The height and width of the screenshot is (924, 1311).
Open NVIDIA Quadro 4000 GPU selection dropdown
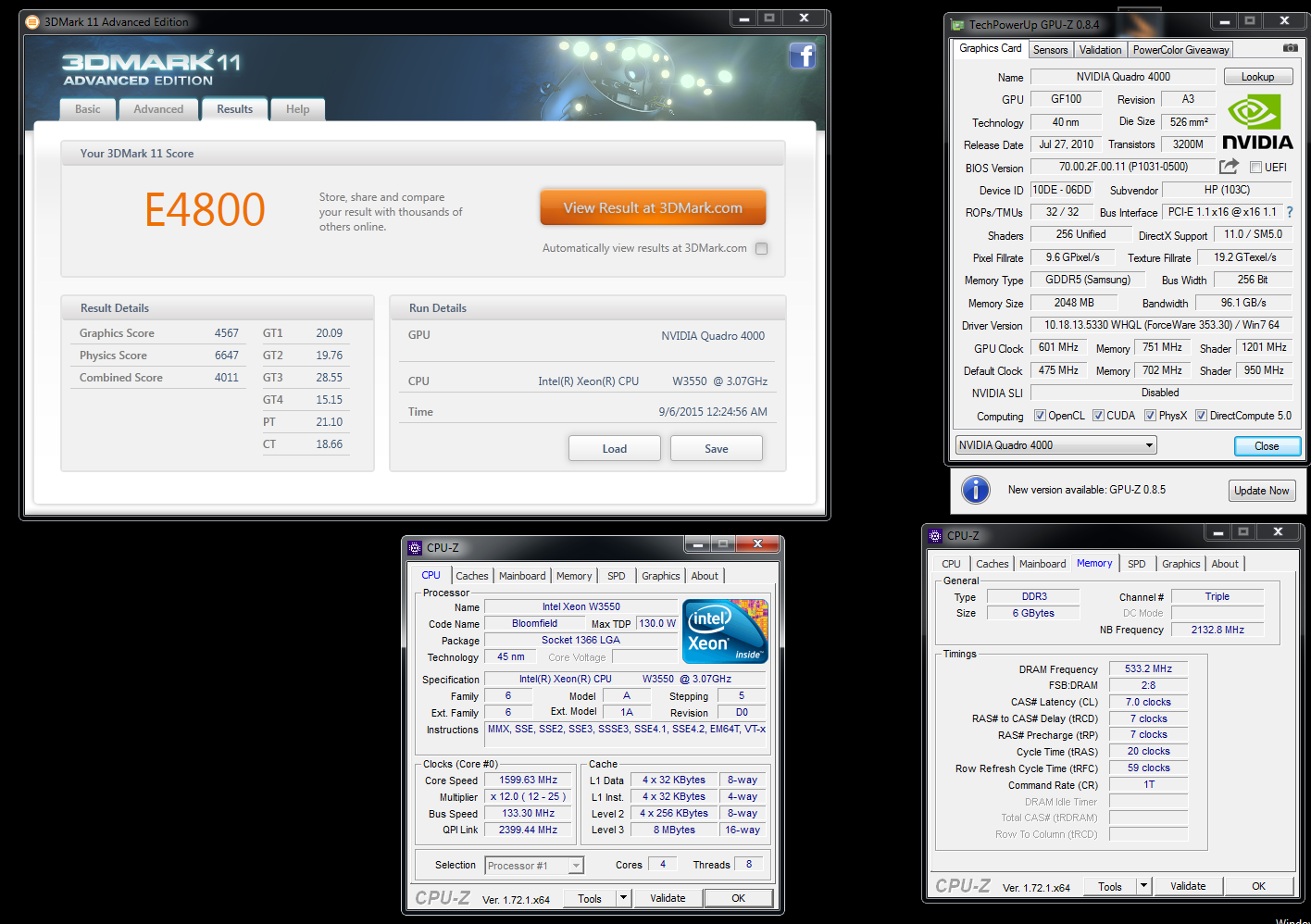pos(1056,445)
